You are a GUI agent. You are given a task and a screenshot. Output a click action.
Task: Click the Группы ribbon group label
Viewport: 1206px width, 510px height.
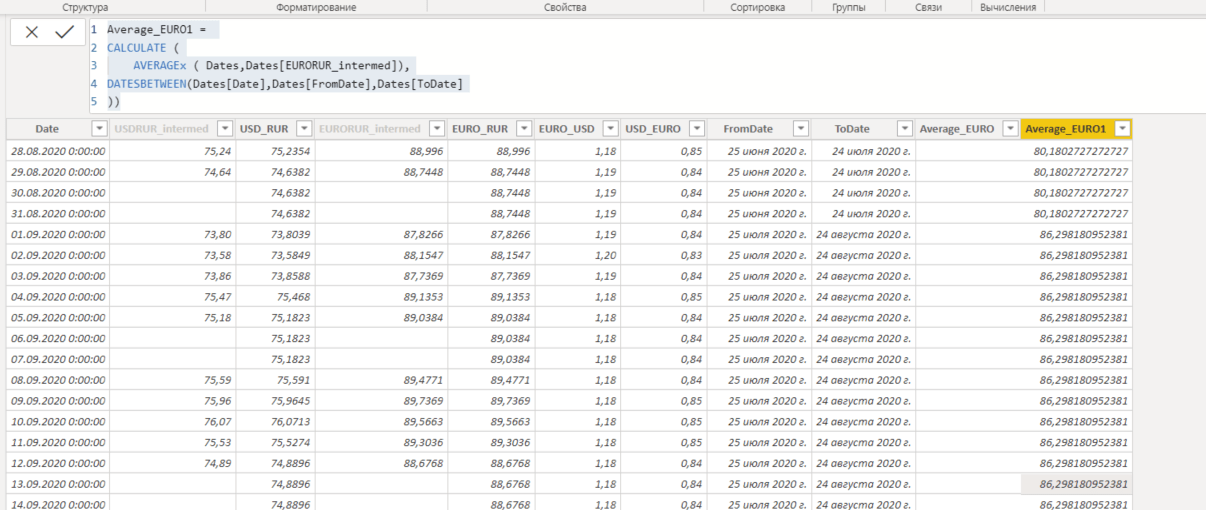tap(849, 7)
